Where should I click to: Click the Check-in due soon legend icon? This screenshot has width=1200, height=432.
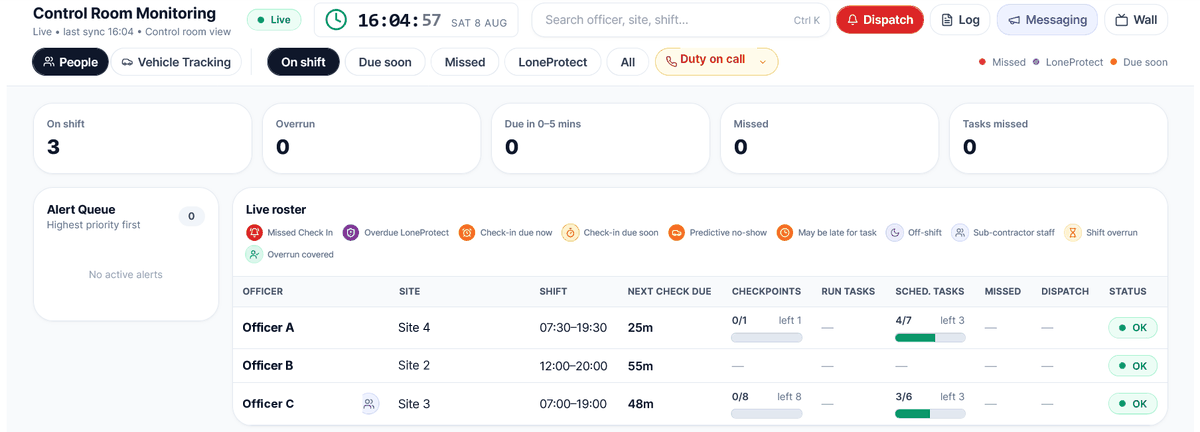tap(570, 232)
